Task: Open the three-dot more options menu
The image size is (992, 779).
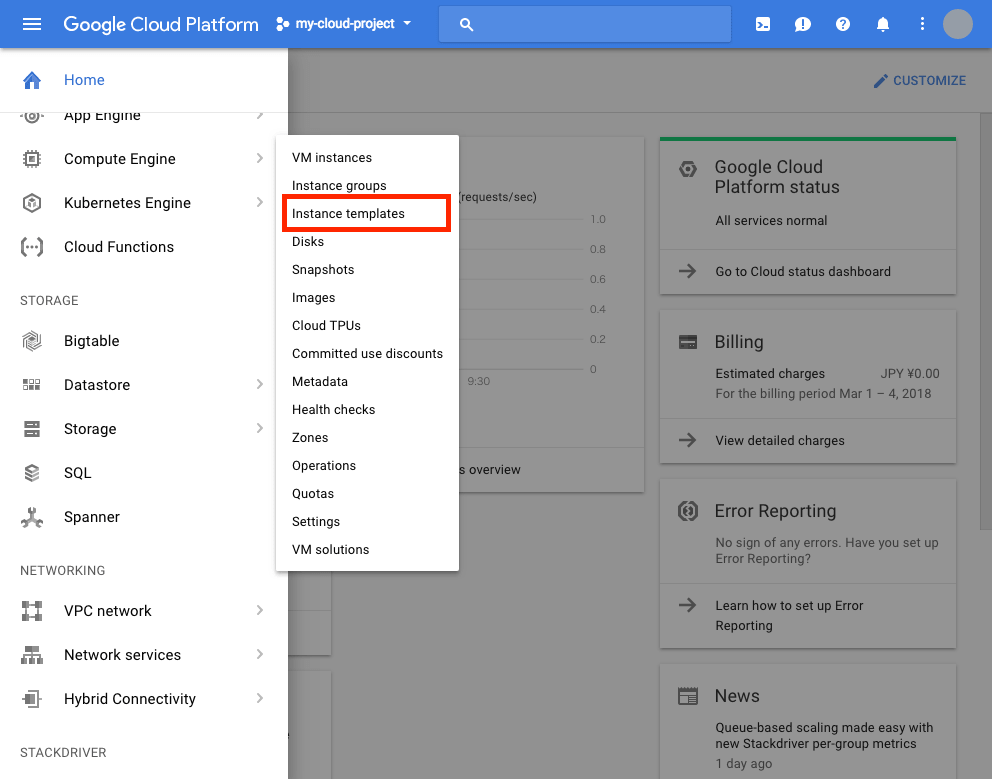Action: tap(922, 24)
